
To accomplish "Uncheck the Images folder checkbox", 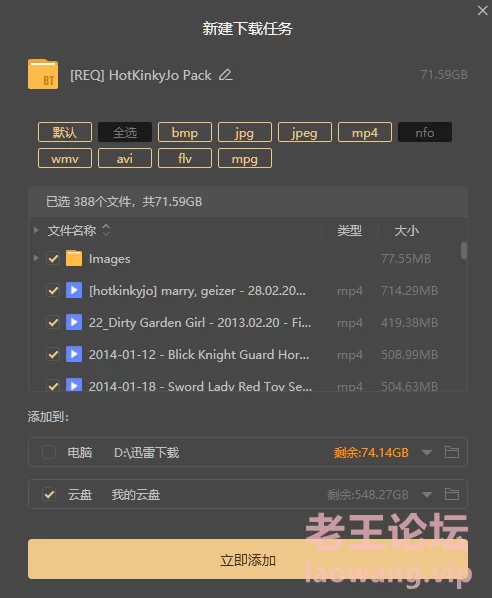I will point(53,259).
